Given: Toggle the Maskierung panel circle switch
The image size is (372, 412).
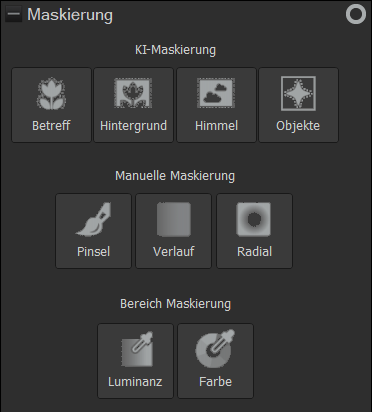Looking at the screenshot, I should tap(356, 14).
